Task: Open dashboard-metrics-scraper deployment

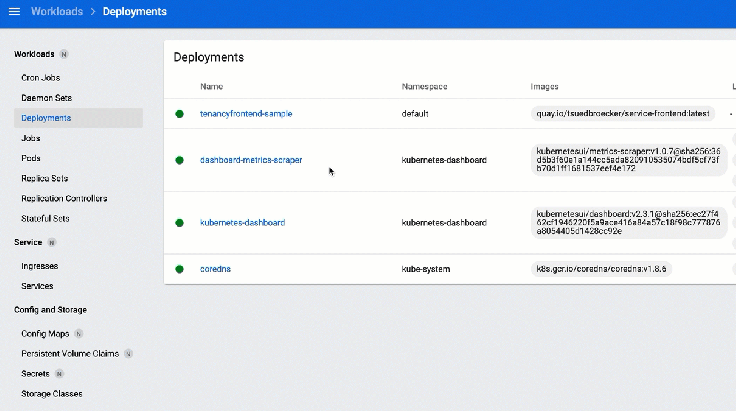Action: [251, 160]
